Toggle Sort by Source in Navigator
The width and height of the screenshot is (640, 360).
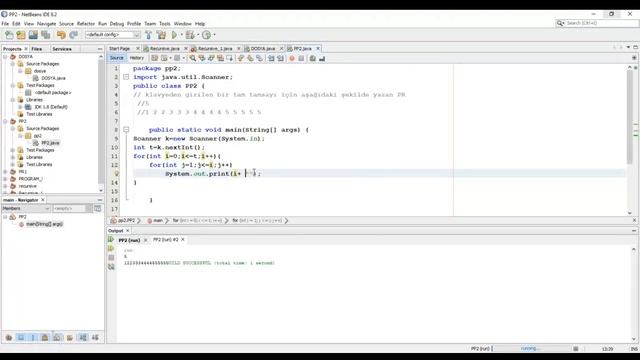click(95, 338)
